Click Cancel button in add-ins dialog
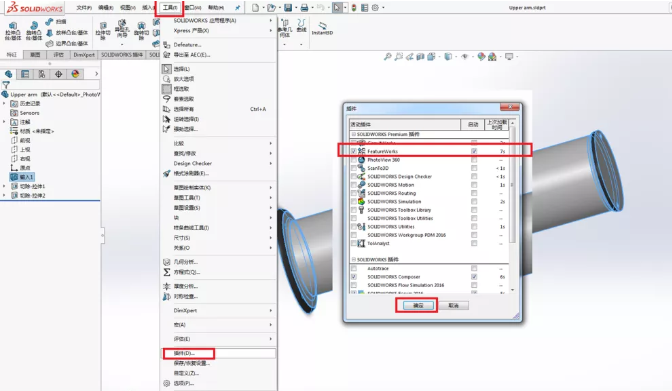Viewport: 672px width, 391px height. [453, 305]
